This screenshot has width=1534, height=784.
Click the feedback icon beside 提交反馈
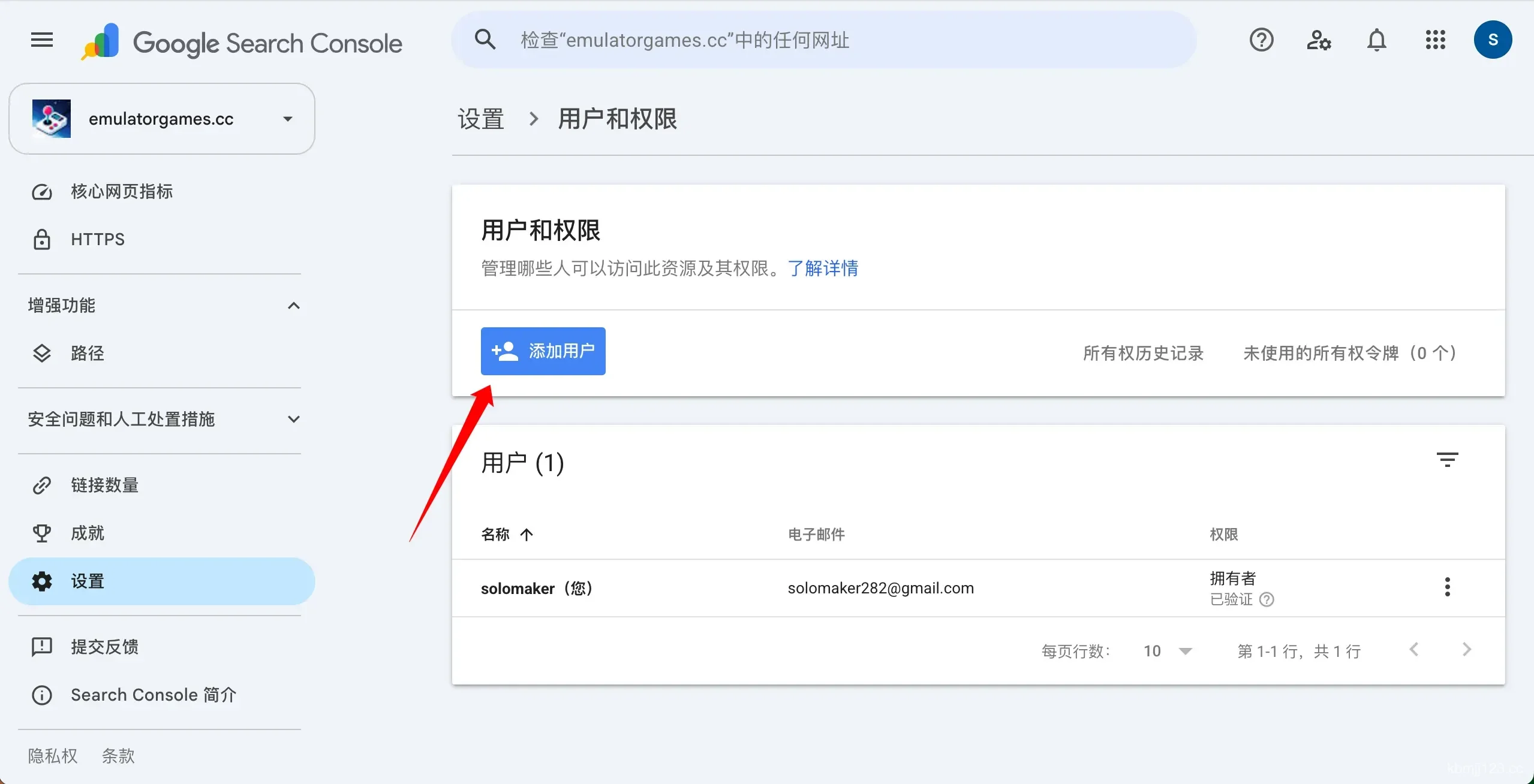pos(42,647)
